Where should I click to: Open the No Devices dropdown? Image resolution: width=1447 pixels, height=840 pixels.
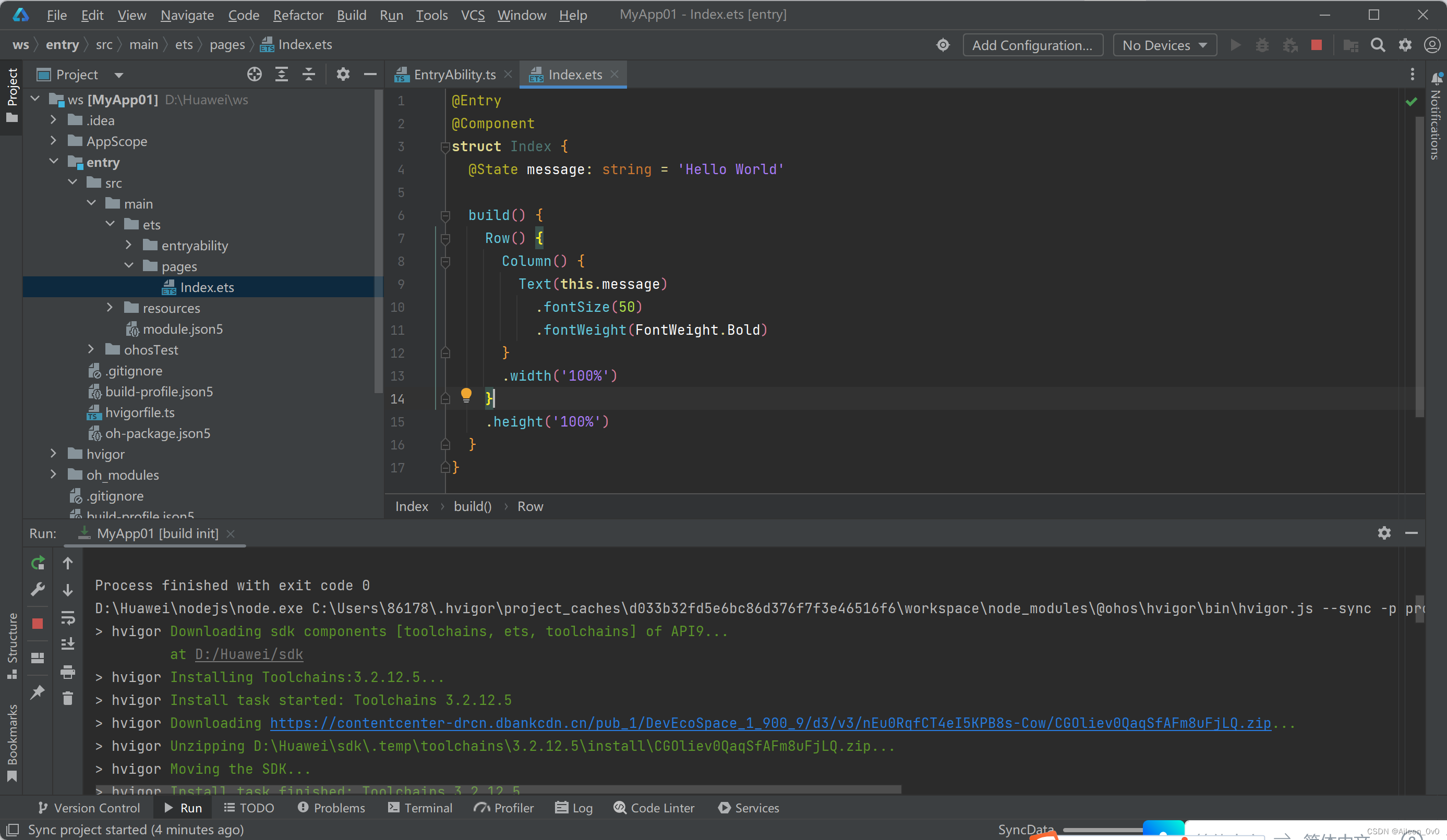coord(1164,45)
